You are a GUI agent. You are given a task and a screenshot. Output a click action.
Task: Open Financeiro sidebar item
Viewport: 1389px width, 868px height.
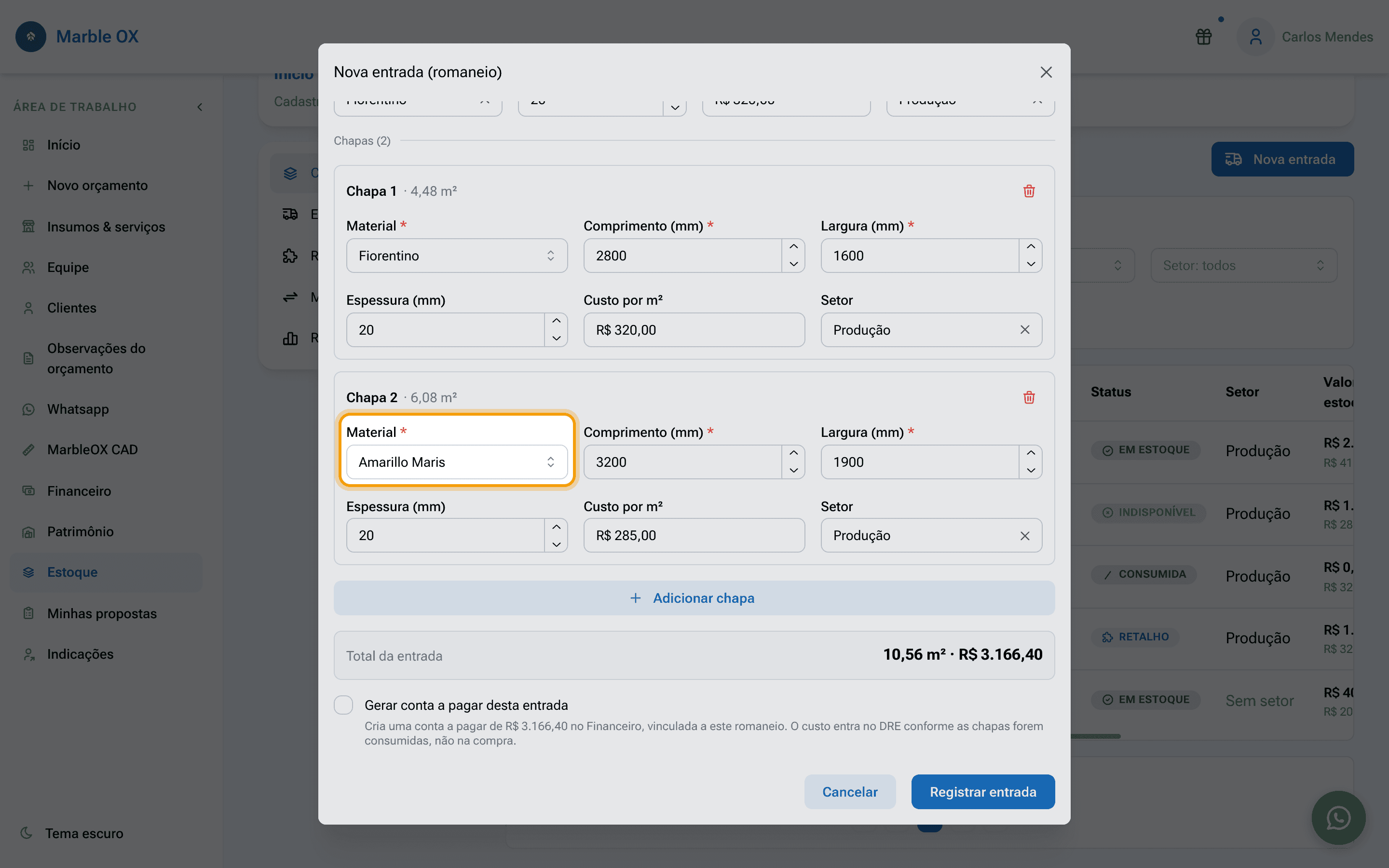tap(106, 491)
